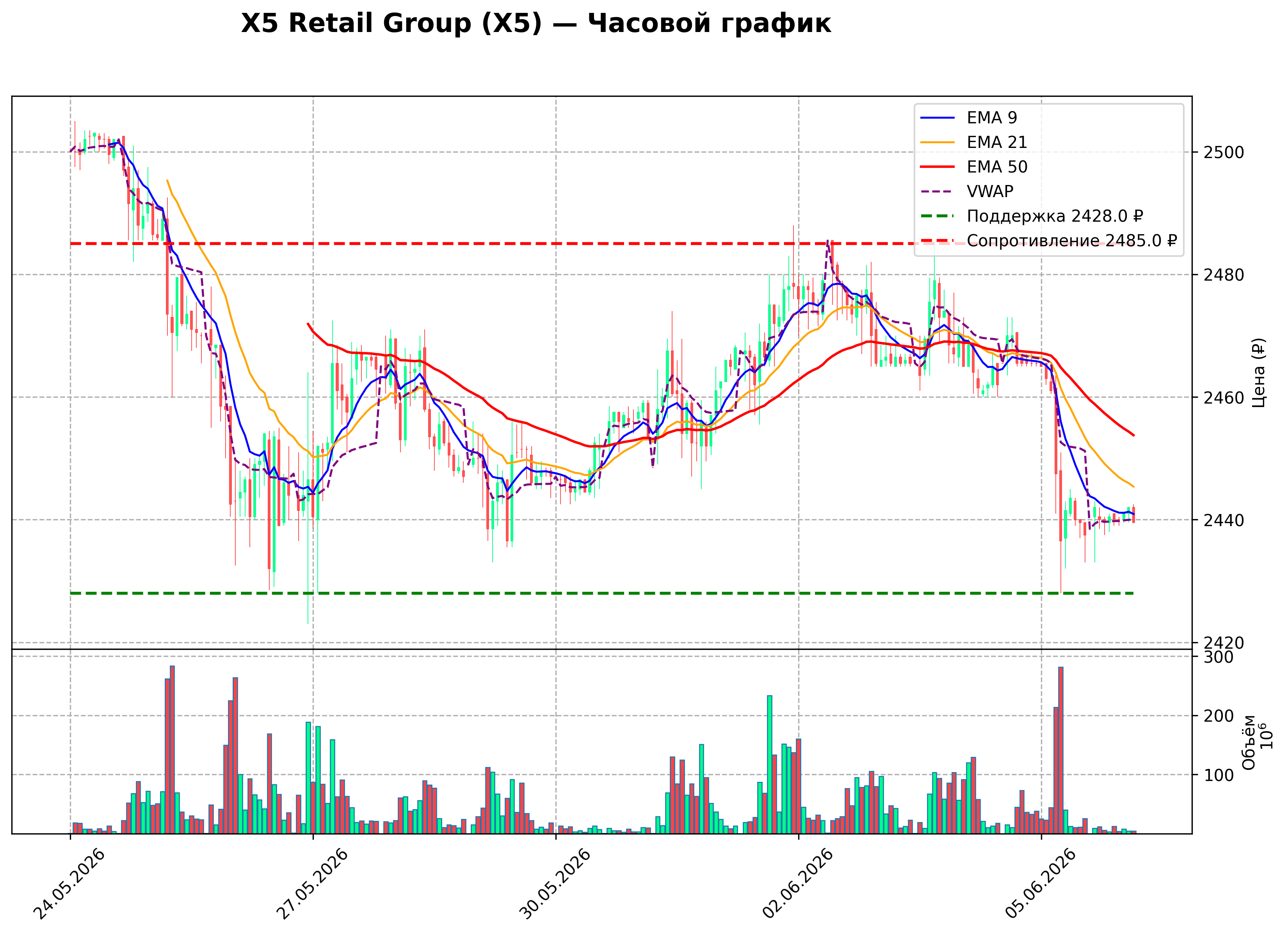Click the 300 volume axis tick
This screenshot has width=1288, height=934.
1218,657
